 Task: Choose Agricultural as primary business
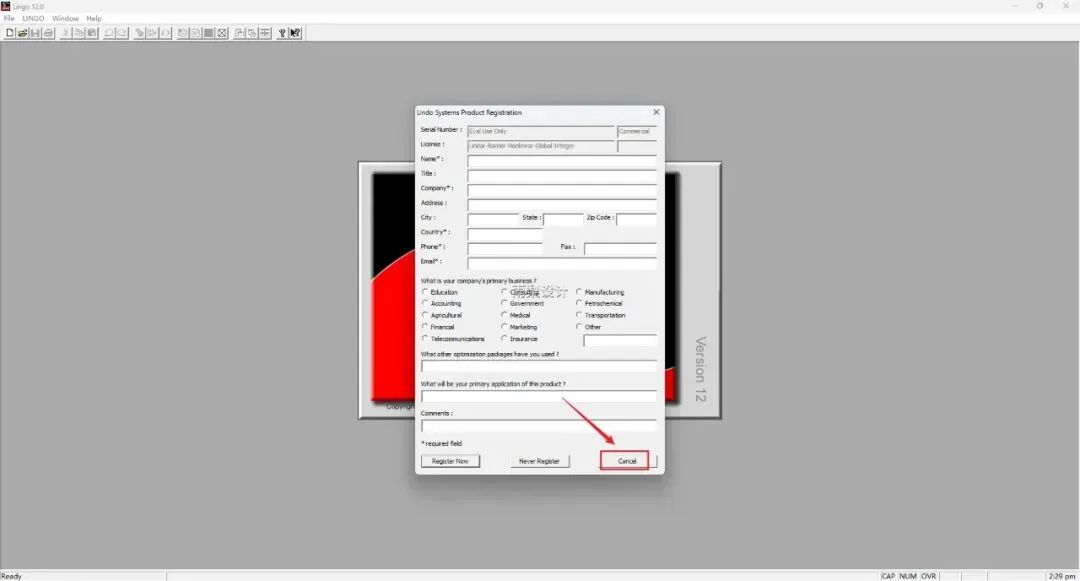[426, 315]
